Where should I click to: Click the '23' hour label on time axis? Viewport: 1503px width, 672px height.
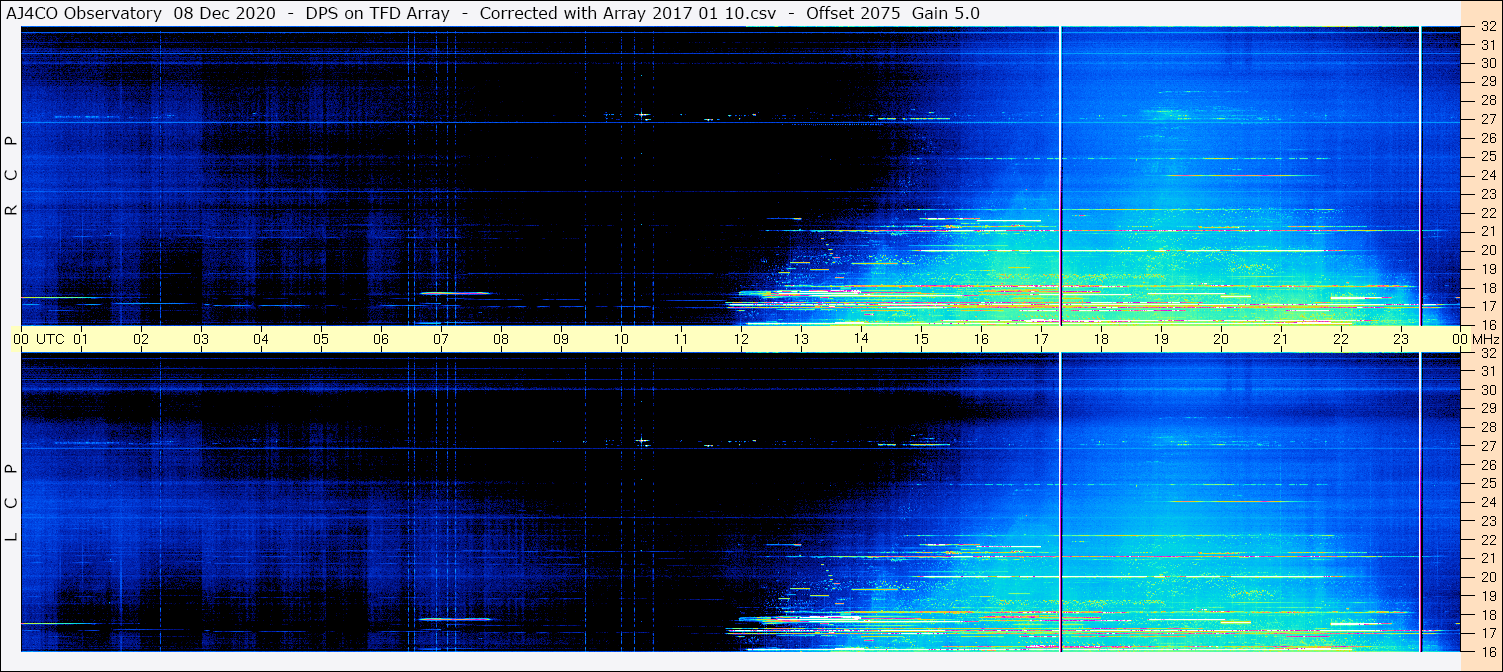coord(1401,339)
